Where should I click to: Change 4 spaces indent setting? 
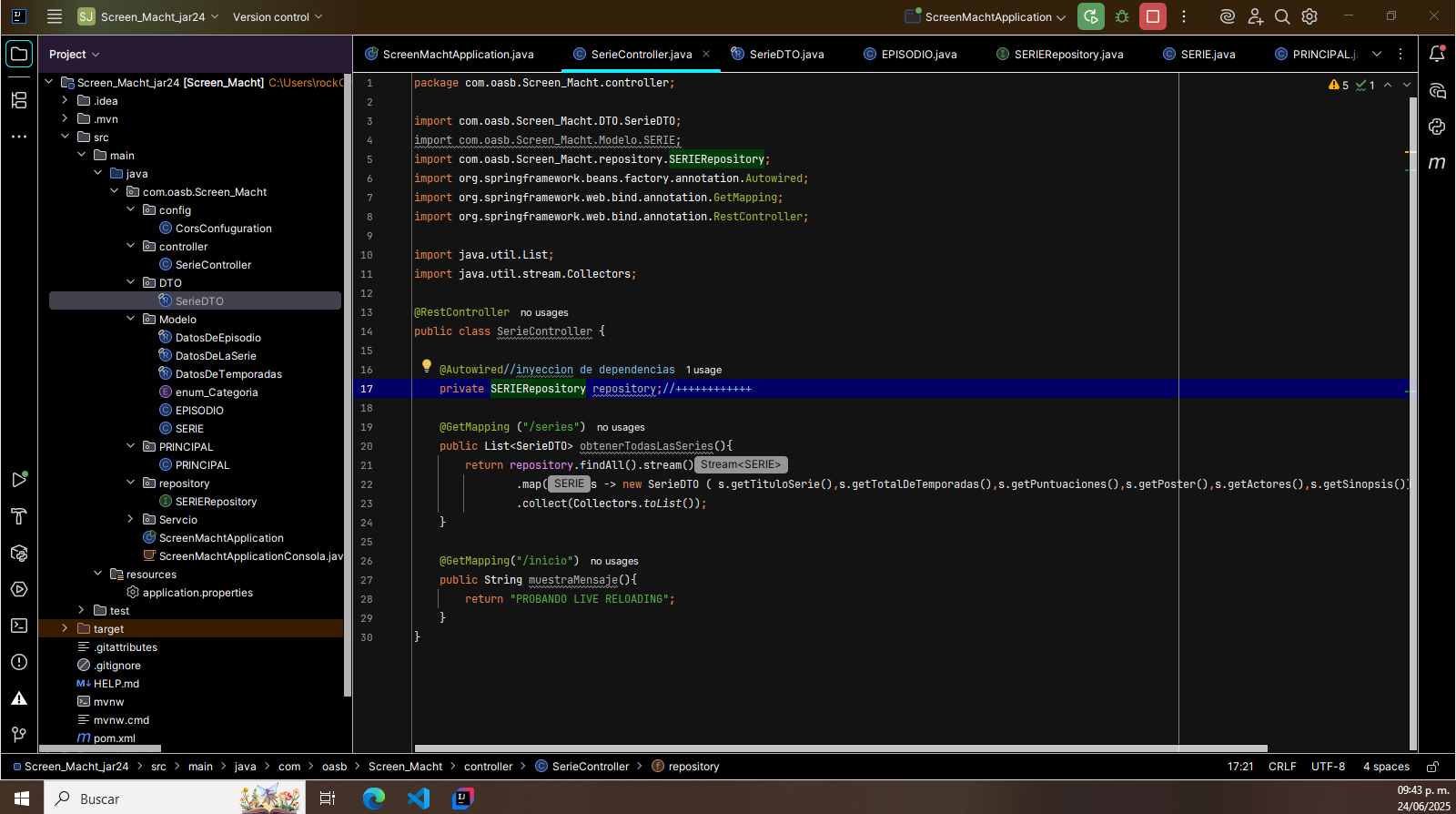point(1386,767)
